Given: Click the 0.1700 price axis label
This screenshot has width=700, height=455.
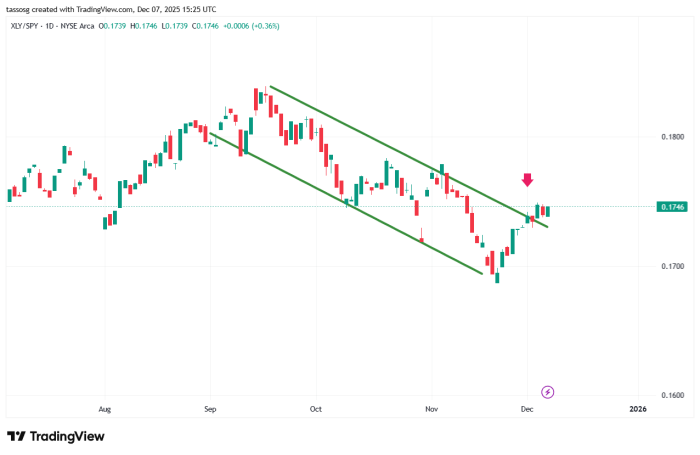Looking at the screenshot, I should point(672,267).
